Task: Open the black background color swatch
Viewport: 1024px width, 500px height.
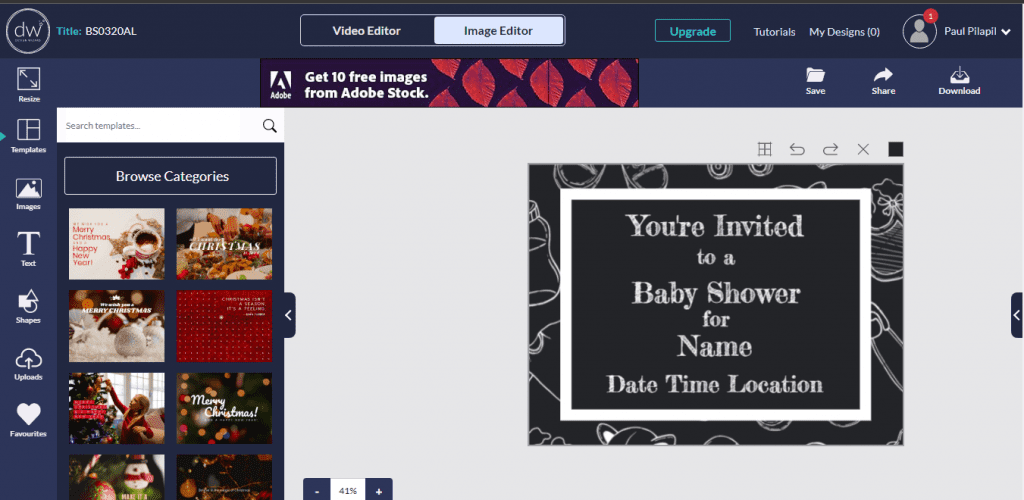Action: (895, 149)
